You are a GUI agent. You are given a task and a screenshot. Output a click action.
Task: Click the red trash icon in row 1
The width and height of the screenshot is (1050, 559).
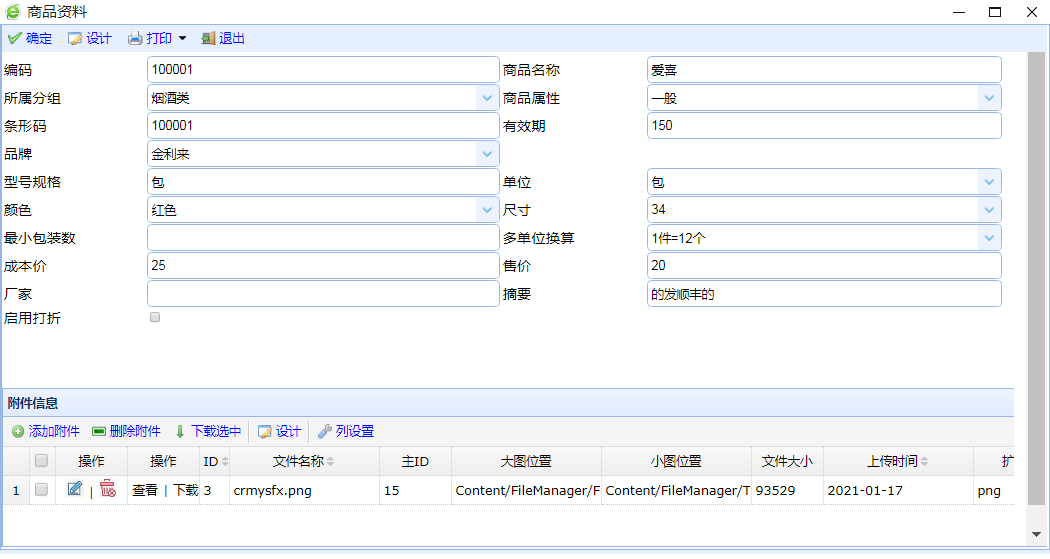click(x=107, y=489)
